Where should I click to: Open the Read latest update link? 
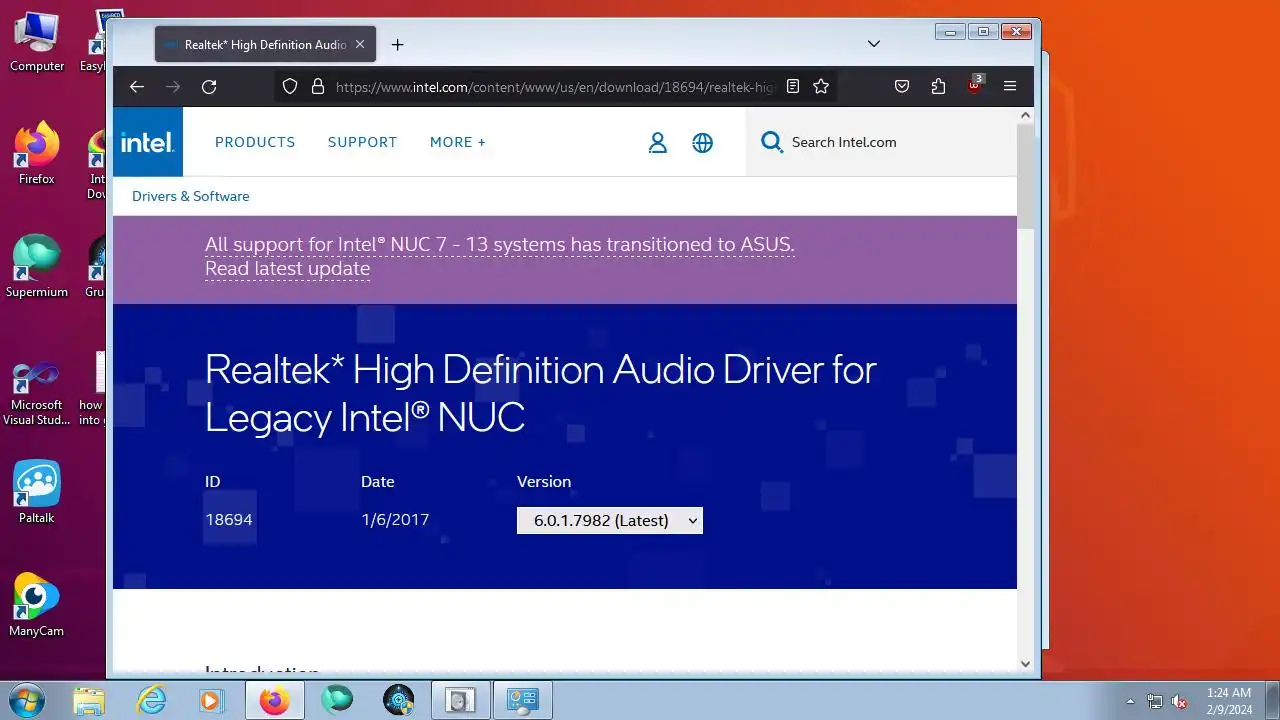point(288,268)
